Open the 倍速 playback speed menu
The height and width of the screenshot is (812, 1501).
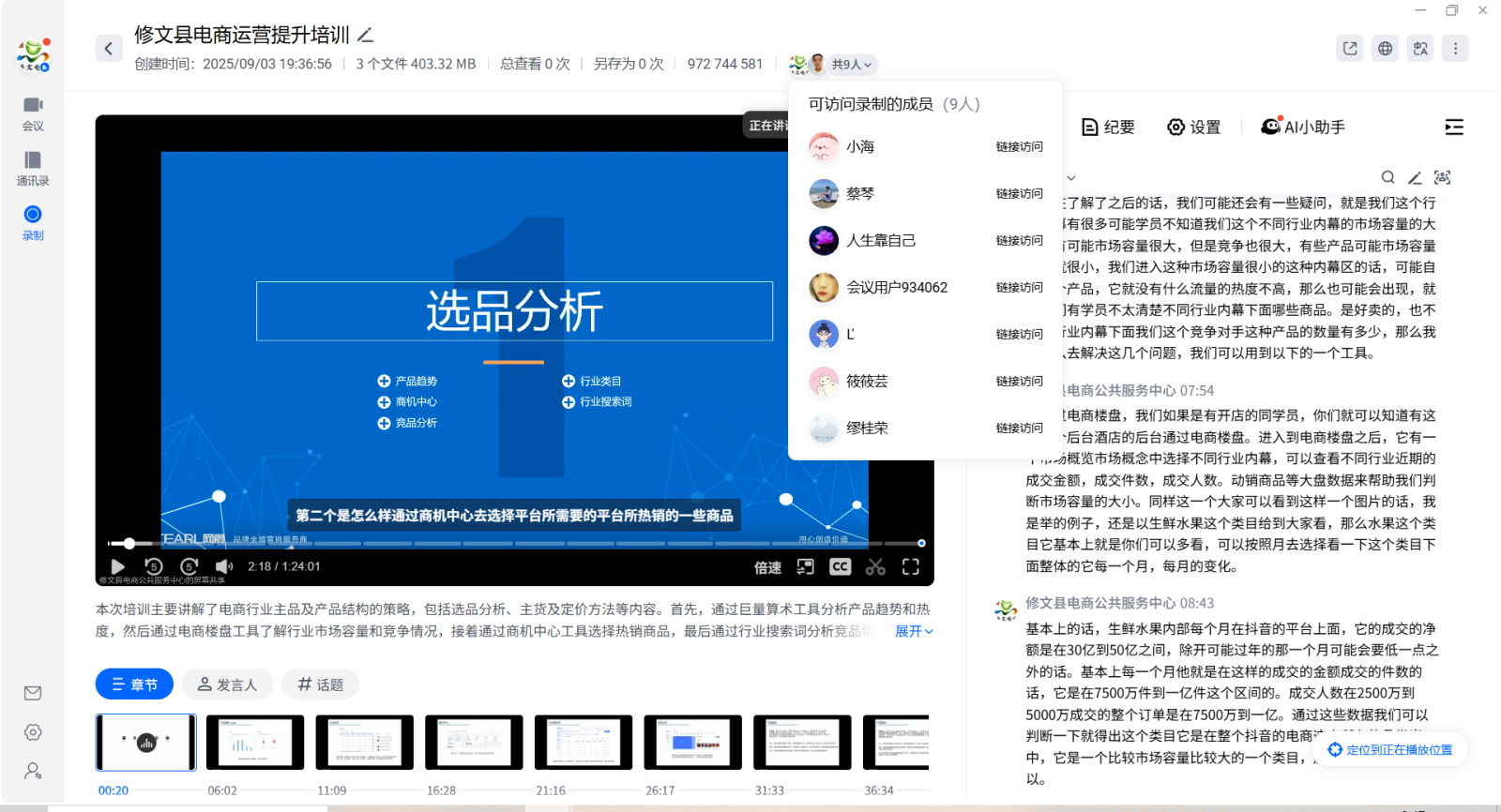click(767, 567)
